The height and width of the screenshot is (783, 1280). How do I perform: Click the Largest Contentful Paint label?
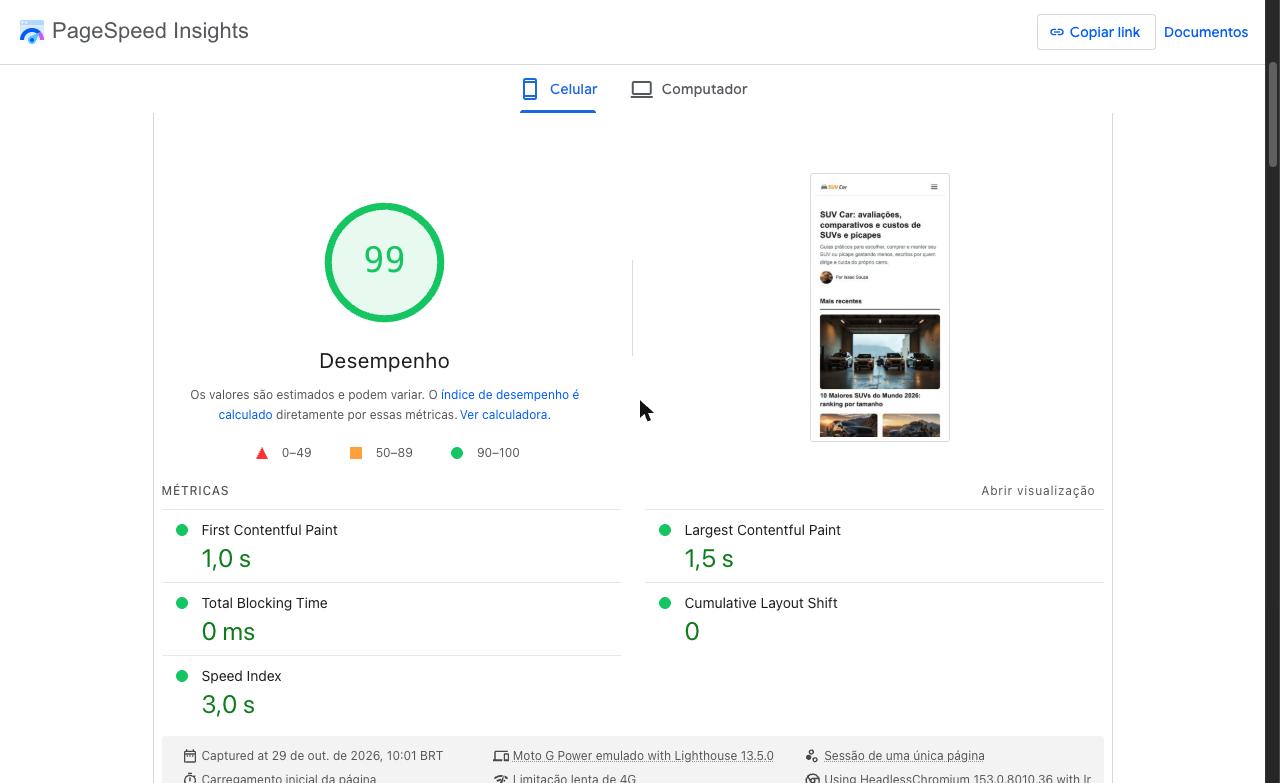tap(762, 530)
